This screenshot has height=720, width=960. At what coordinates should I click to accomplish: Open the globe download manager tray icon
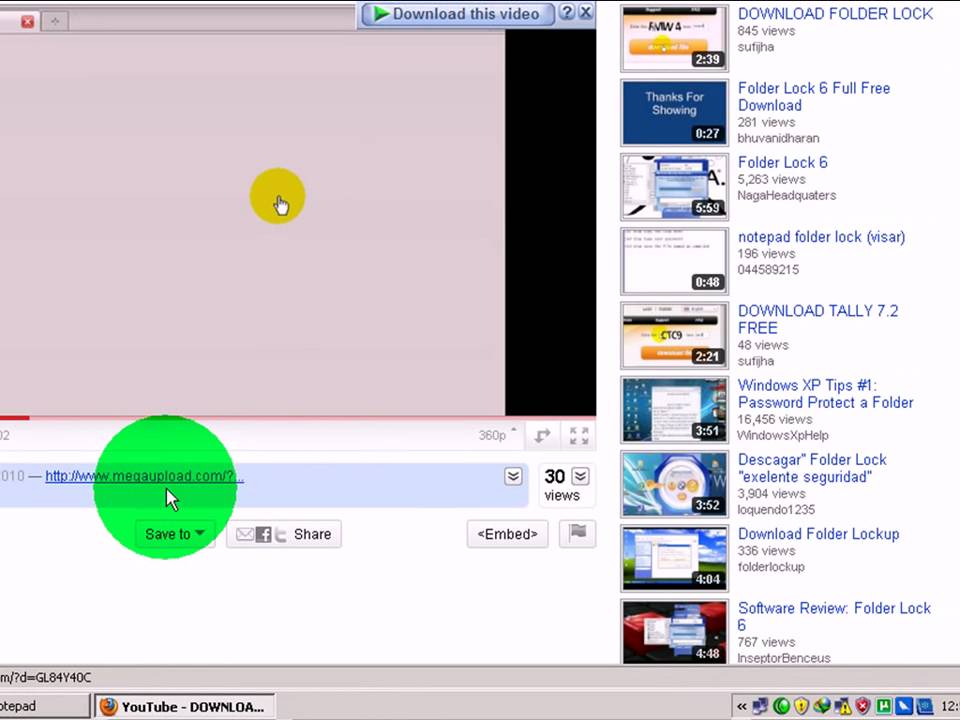click(x=822, y=707)
